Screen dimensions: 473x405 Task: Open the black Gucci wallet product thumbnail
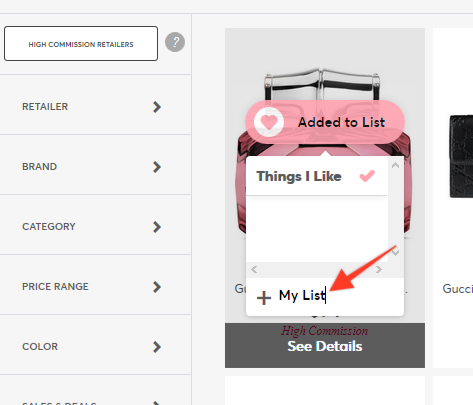[x=461, y=156]
